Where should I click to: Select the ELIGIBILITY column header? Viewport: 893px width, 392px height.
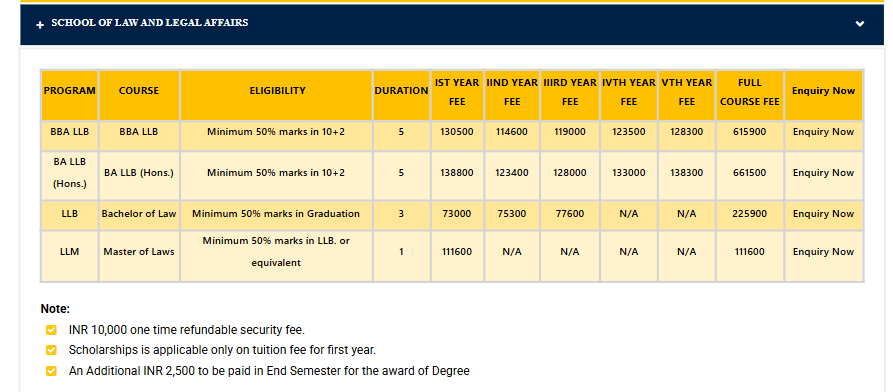277,91
